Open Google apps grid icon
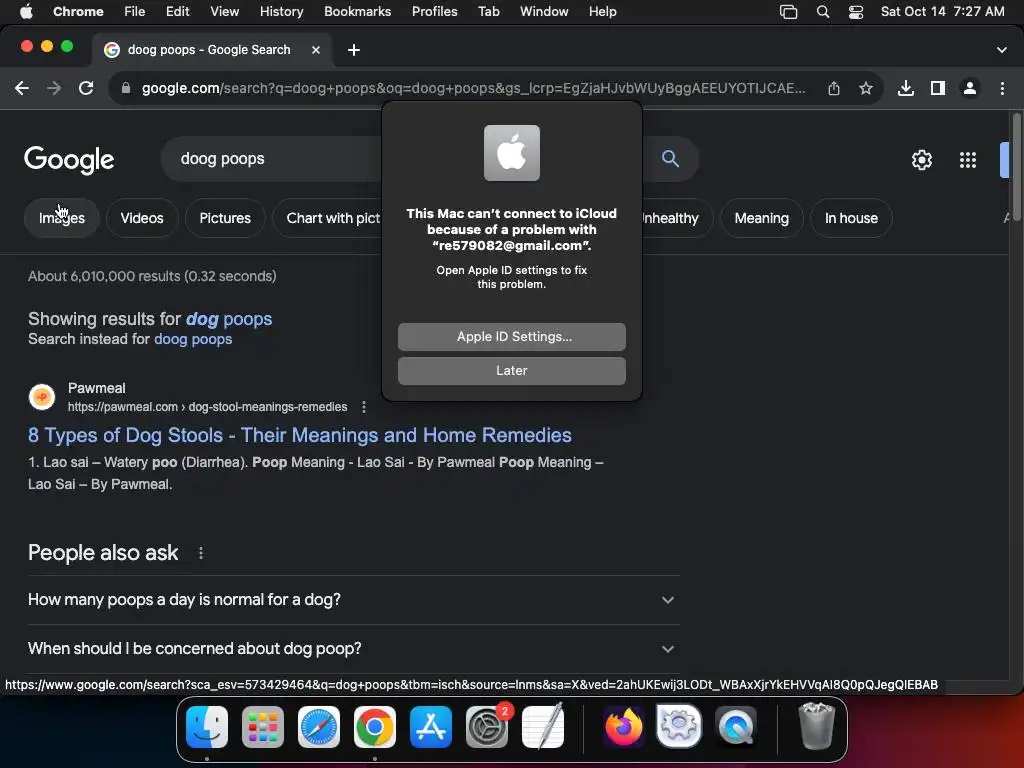Screen dimensions: 1024x768 pyautogui.click(x=967, y=160)
